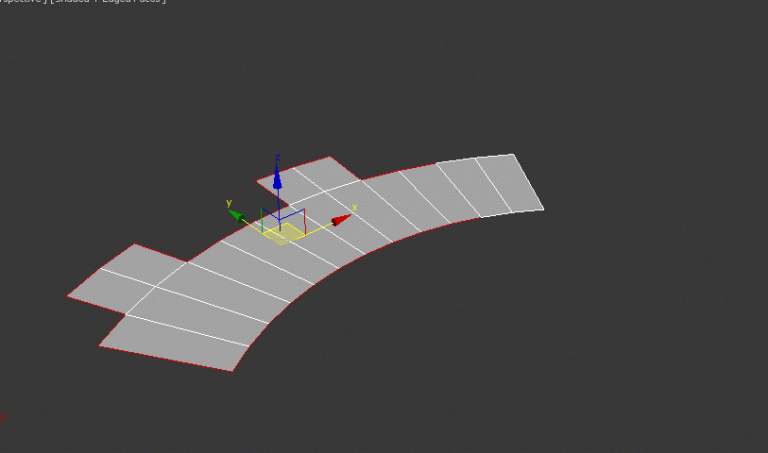
Task: Click the blue Z label atop the gizmo
Action: pyautogui.click(x=277, y=157)
